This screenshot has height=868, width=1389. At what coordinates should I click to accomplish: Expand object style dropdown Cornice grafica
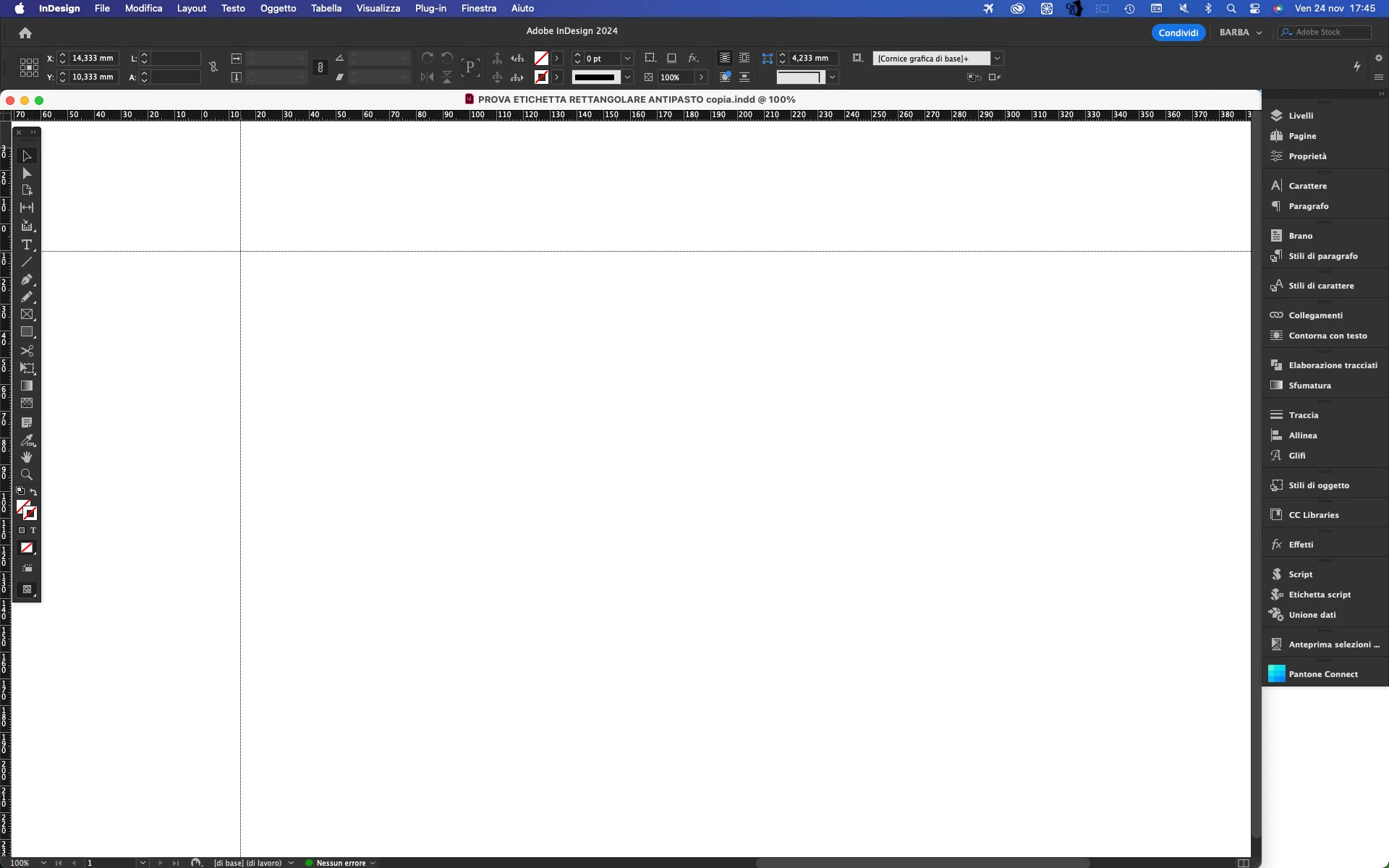(x=997, y=59)
